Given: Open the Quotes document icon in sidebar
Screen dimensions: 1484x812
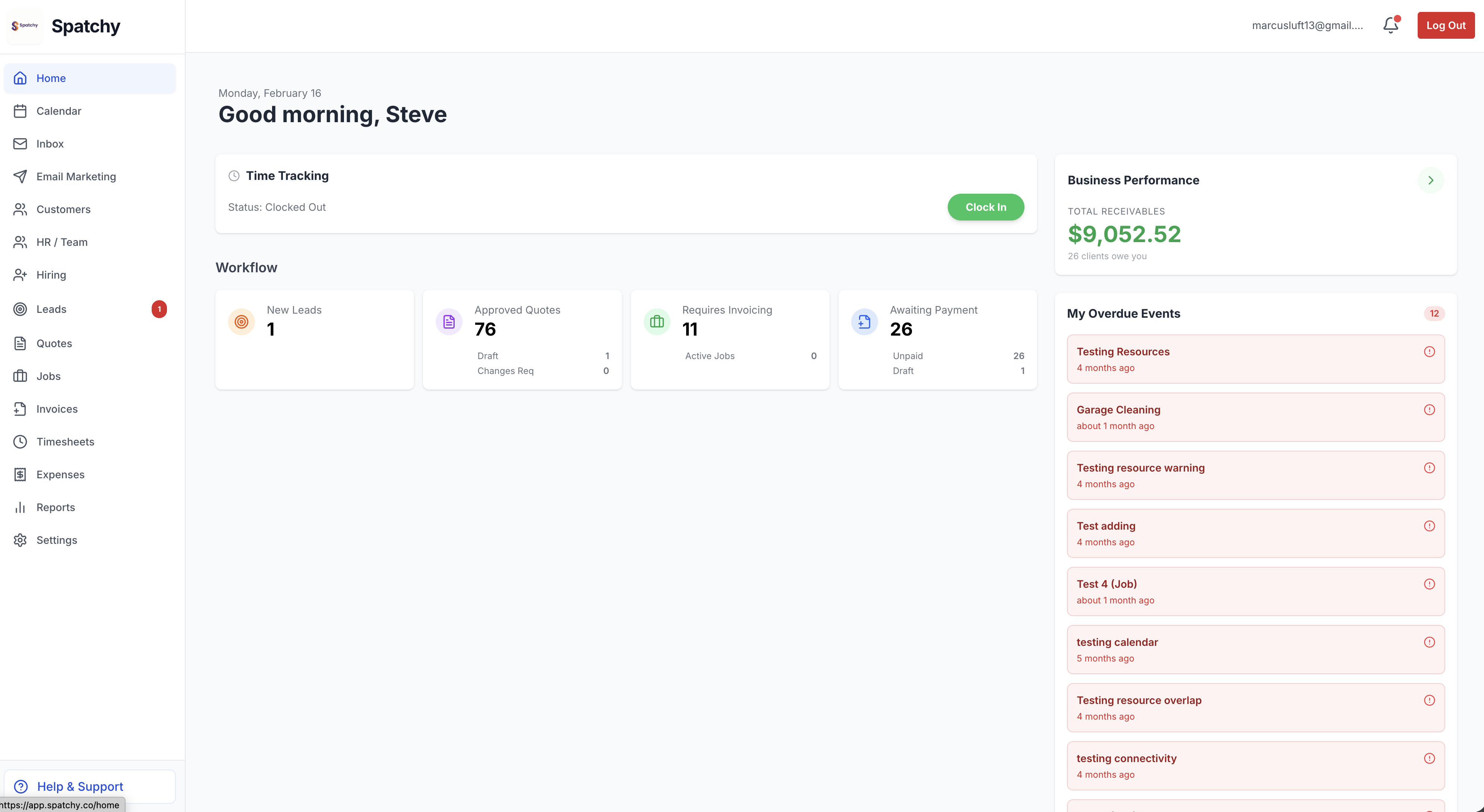Looking at the screenshot, I should pos(20,344).
